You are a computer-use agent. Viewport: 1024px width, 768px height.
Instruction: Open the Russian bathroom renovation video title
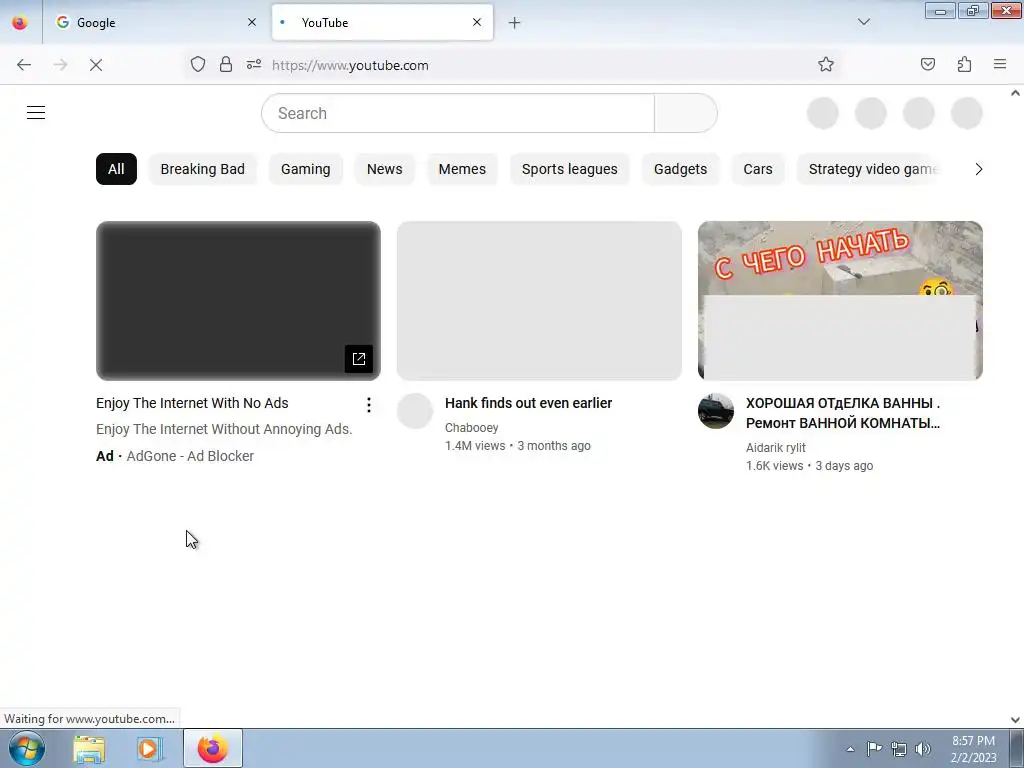click(843, 413)
